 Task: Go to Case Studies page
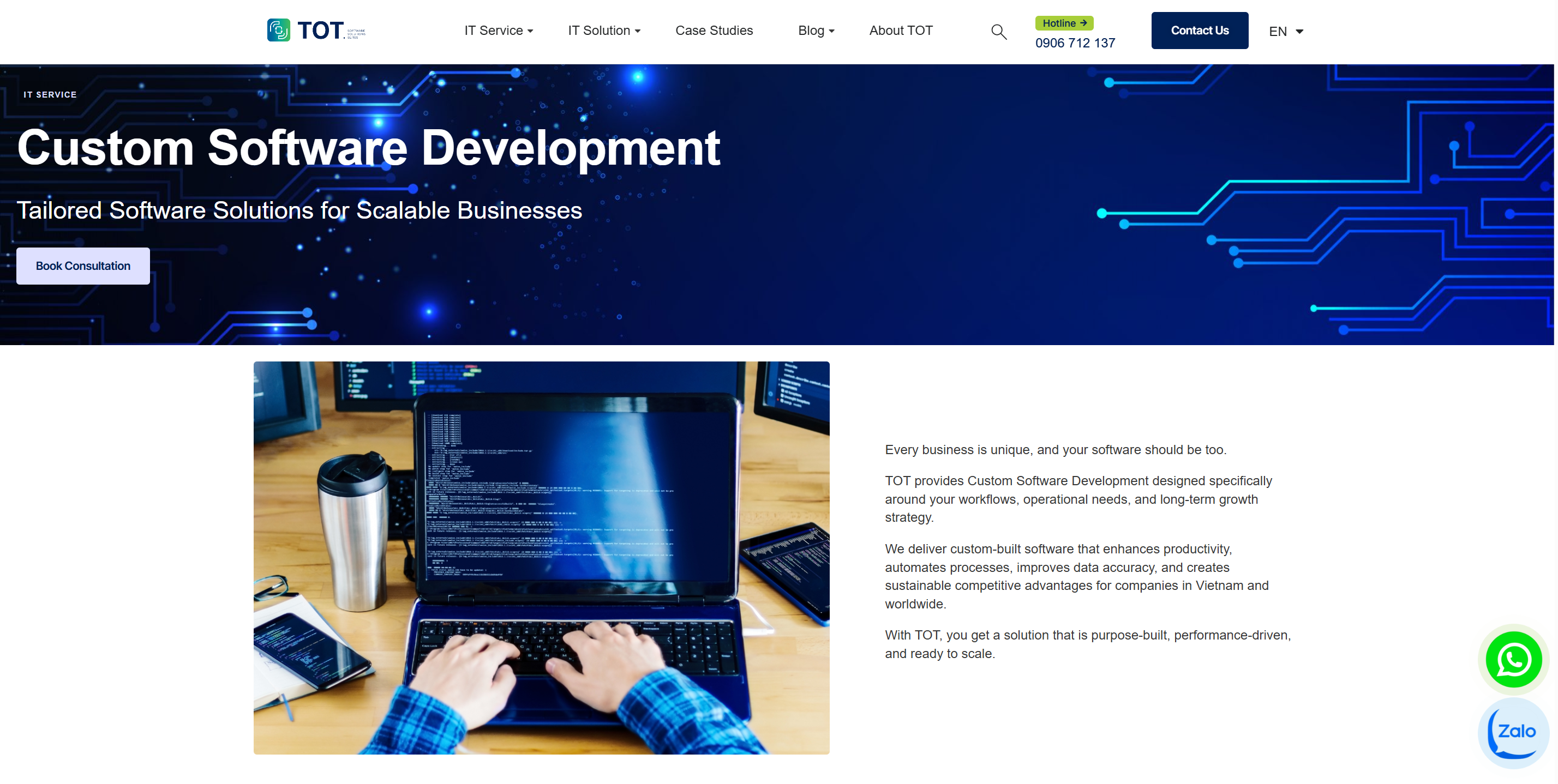[714, 30]
